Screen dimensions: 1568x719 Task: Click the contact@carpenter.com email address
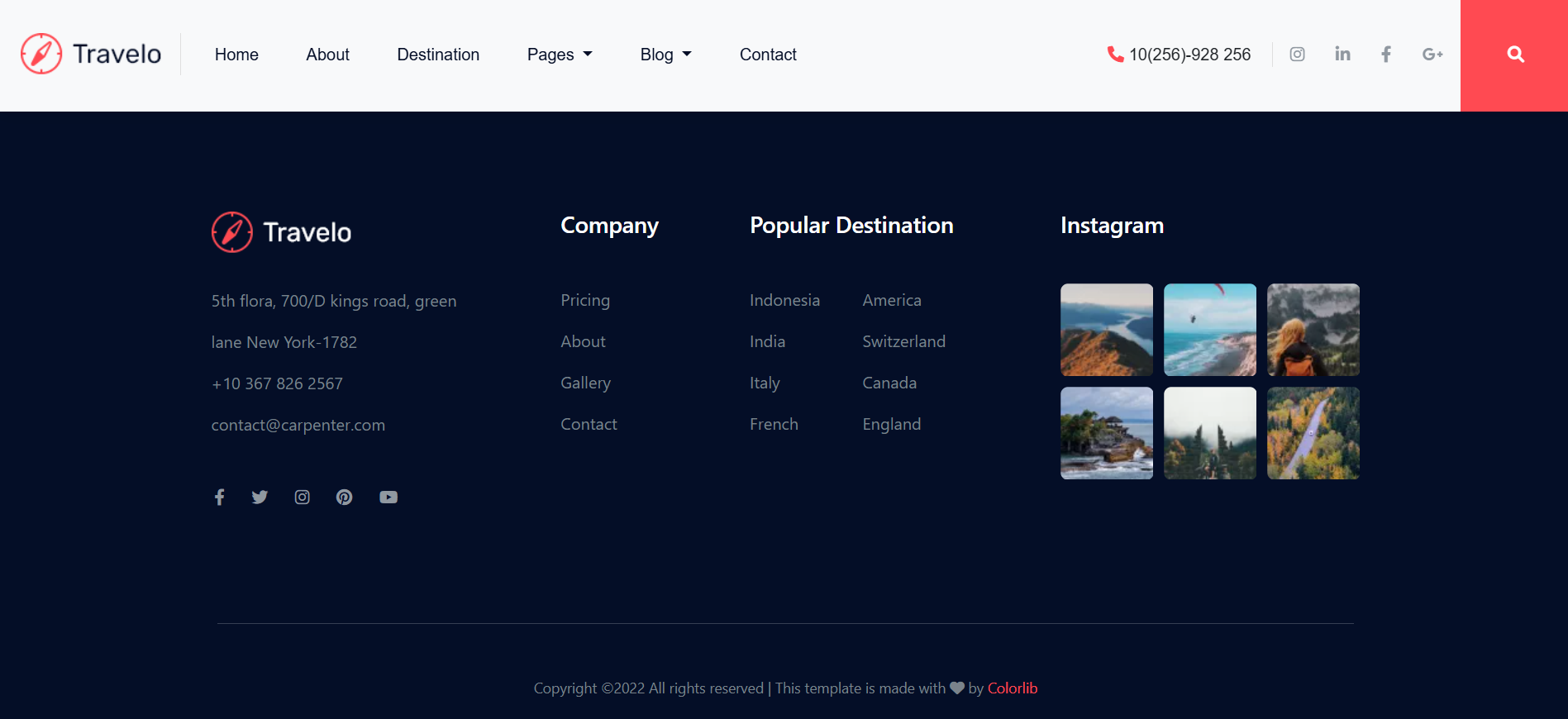point(298,425)
